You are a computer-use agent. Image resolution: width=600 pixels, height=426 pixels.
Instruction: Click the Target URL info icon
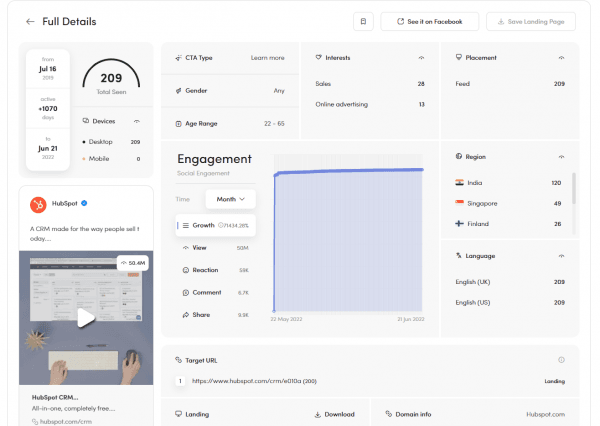click(561, 360)
